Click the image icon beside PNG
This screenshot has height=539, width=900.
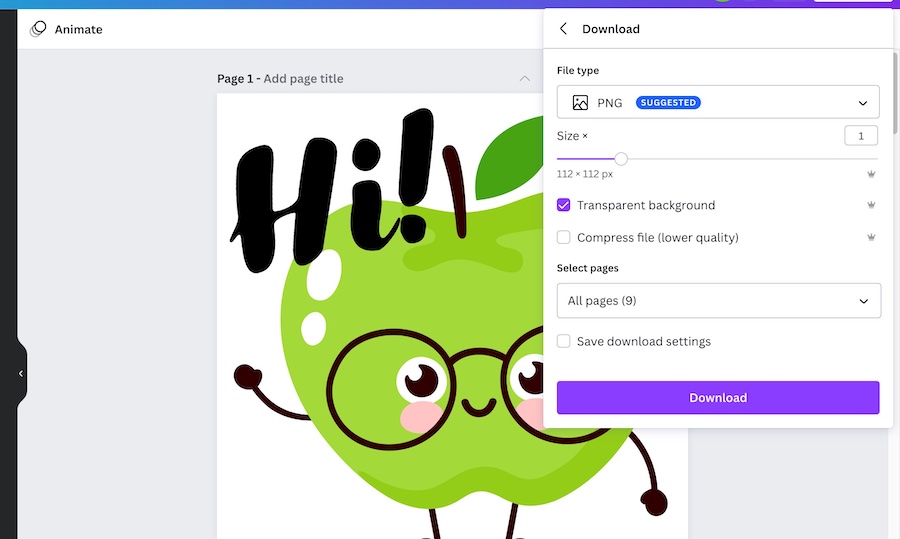click(x=580, y=103)
